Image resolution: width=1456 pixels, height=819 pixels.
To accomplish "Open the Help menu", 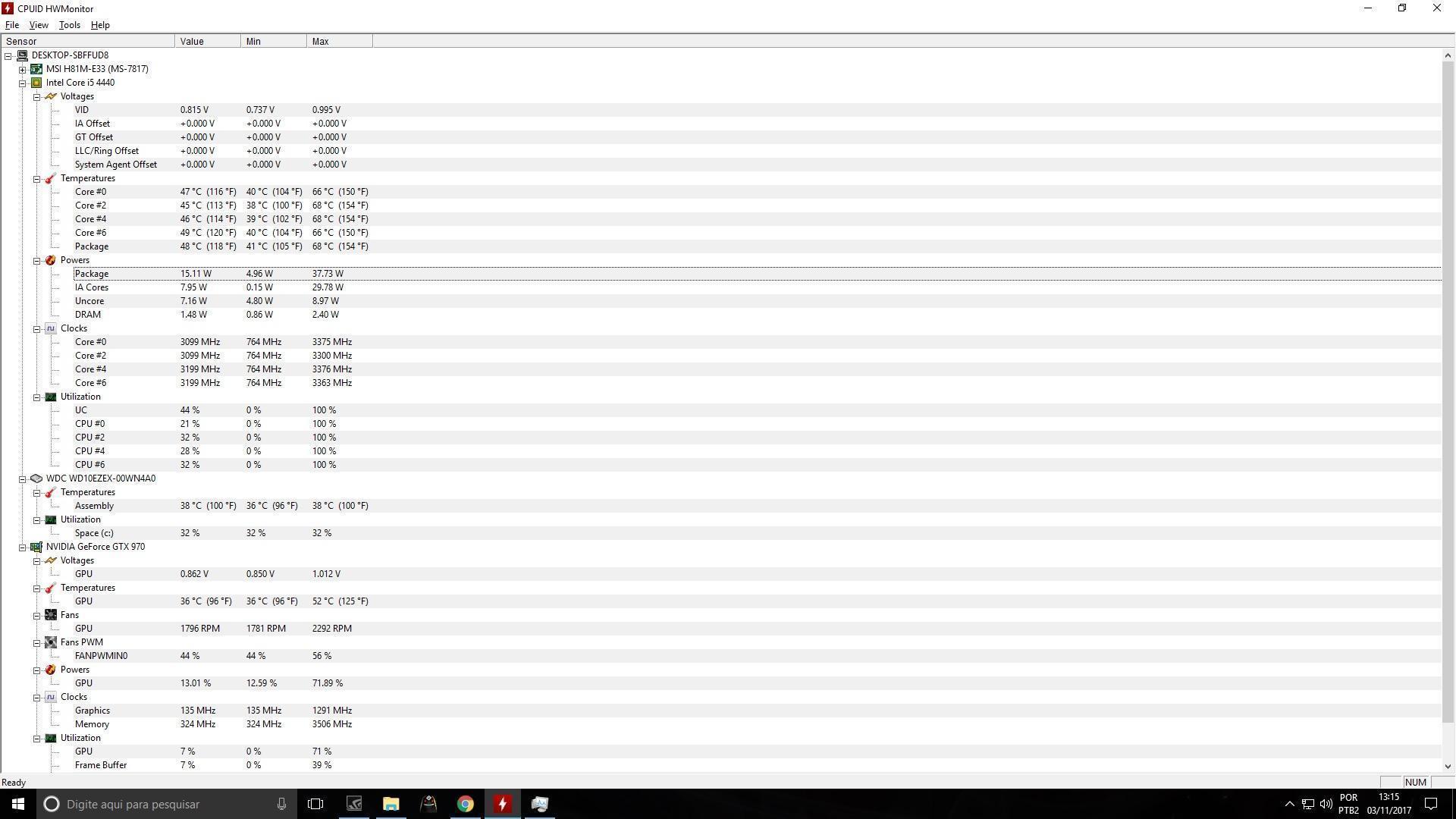I will point(100,25).
